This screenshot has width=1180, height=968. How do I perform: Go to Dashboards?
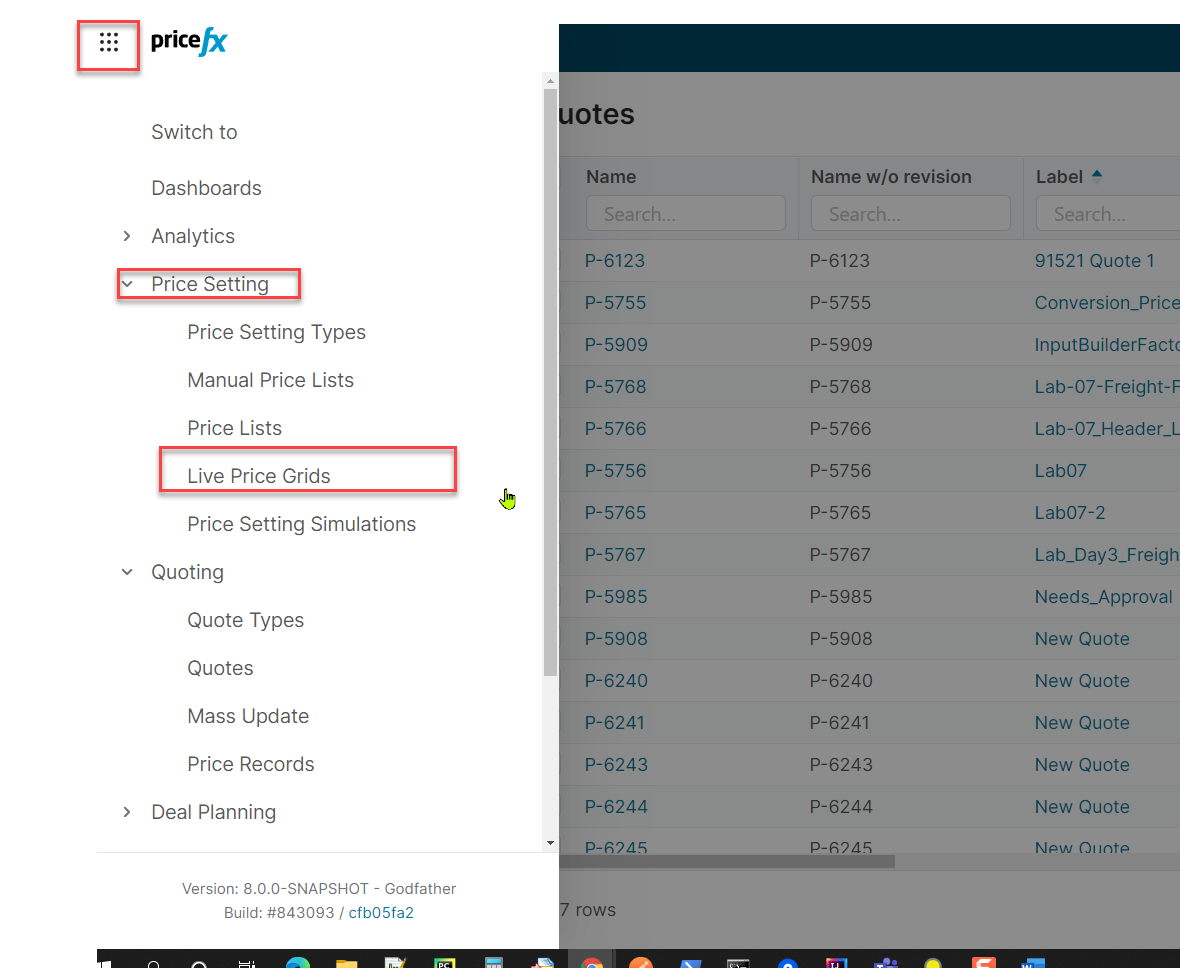click(206, 188)
